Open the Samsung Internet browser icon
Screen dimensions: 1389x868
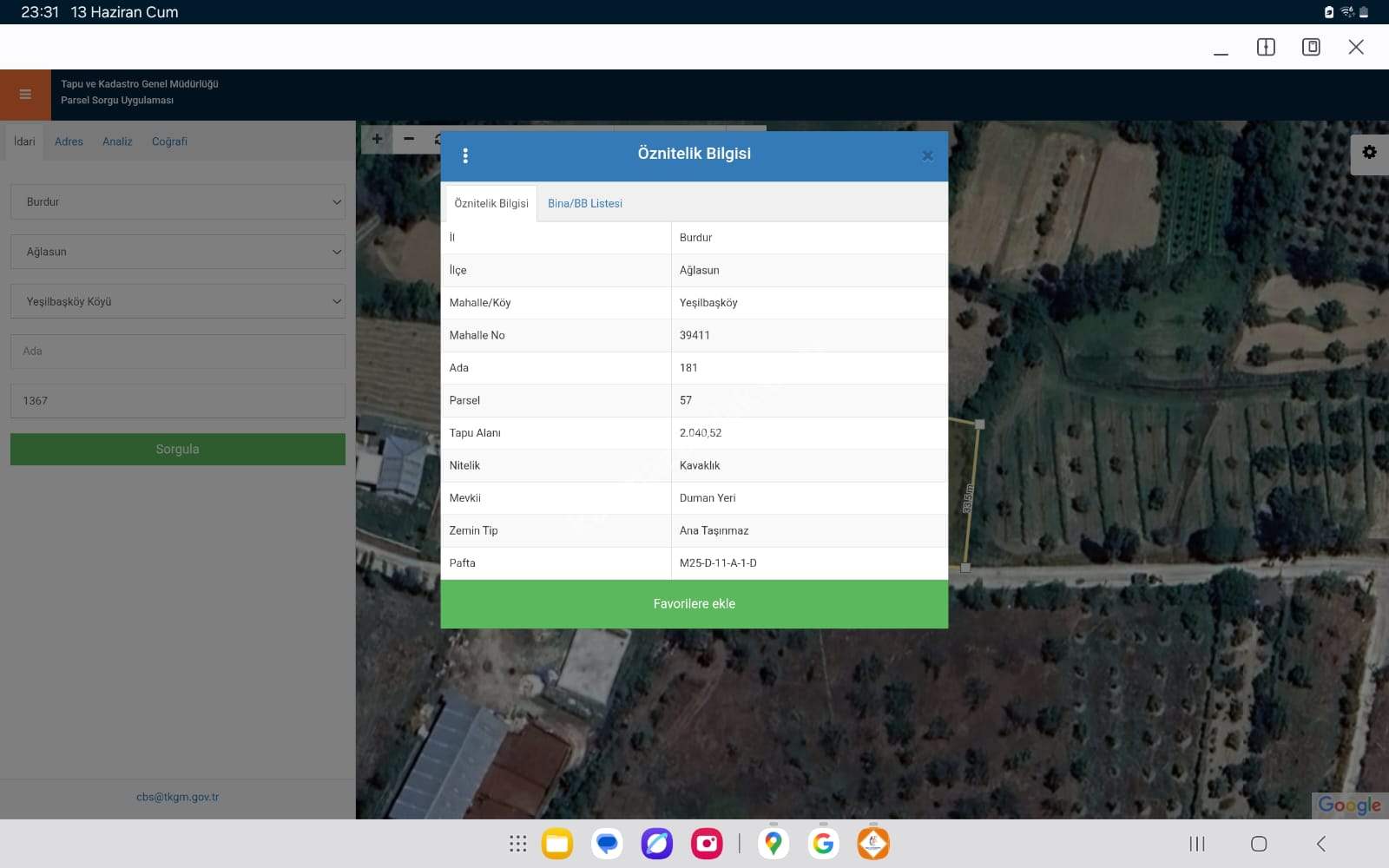pos(656,844)
